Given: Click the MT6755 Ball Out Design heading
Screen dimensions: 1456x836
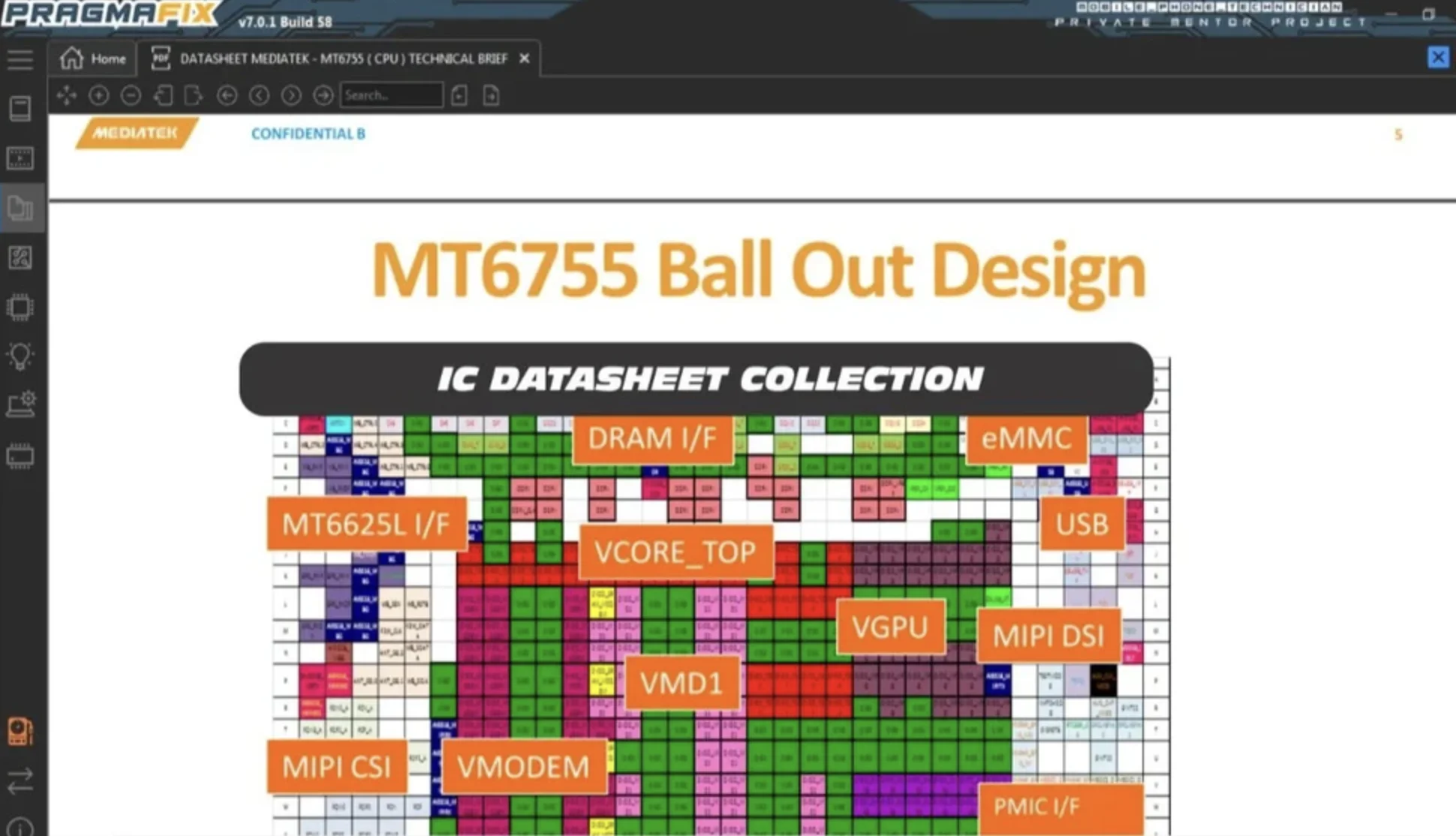Looking at the screenshot, I should tap(759, 272).
